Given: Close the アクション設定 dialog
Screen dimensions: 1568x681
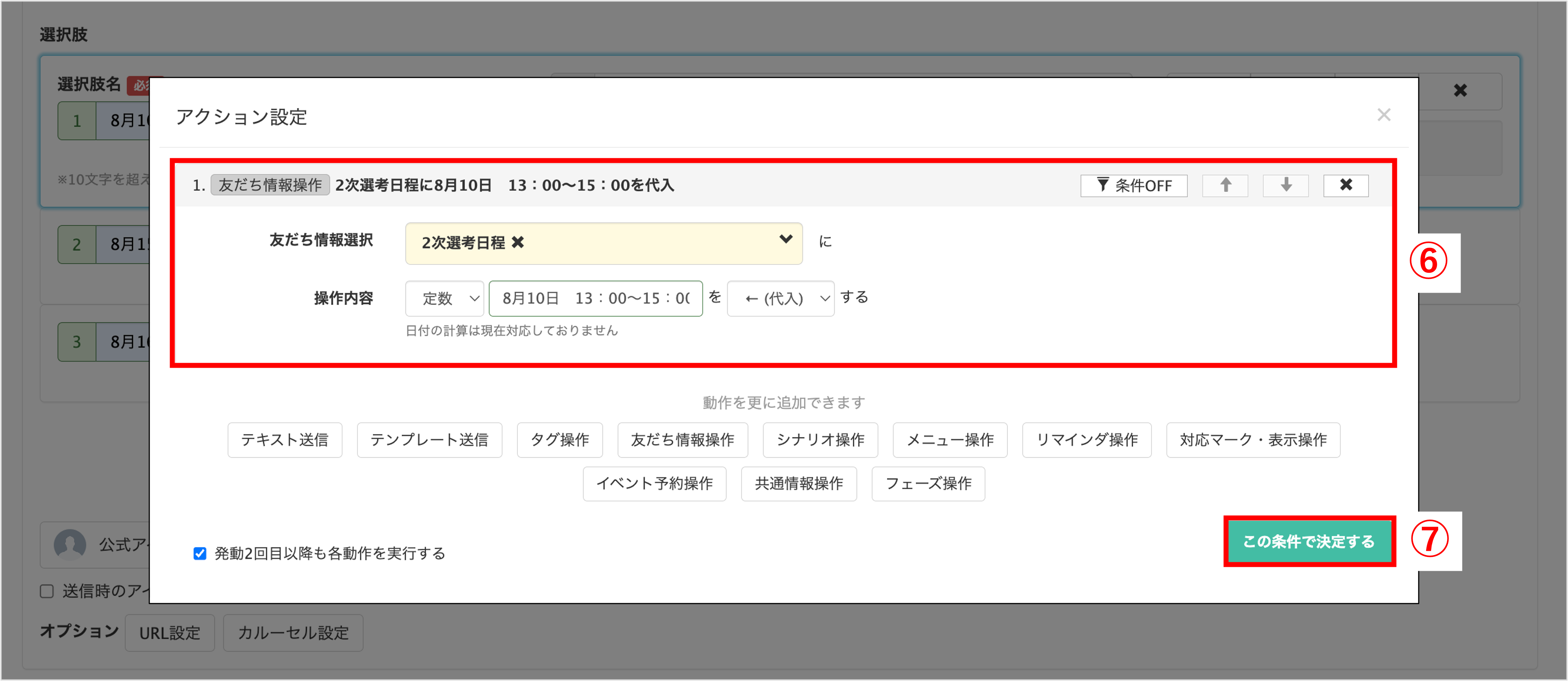Looking at the screenshot, I should 1383,115.
